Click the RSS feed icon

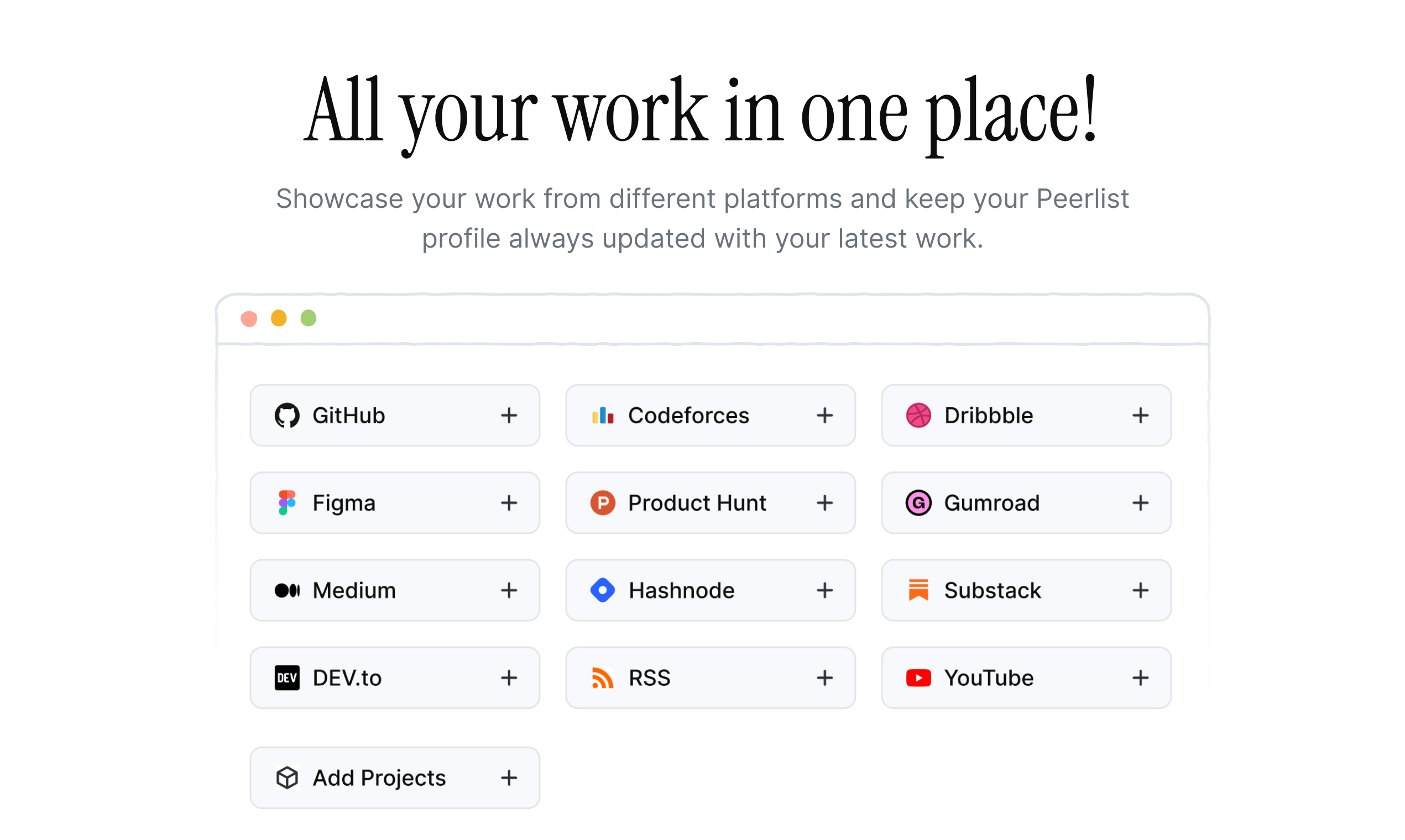pyautogui.click(x=603, y=678)
